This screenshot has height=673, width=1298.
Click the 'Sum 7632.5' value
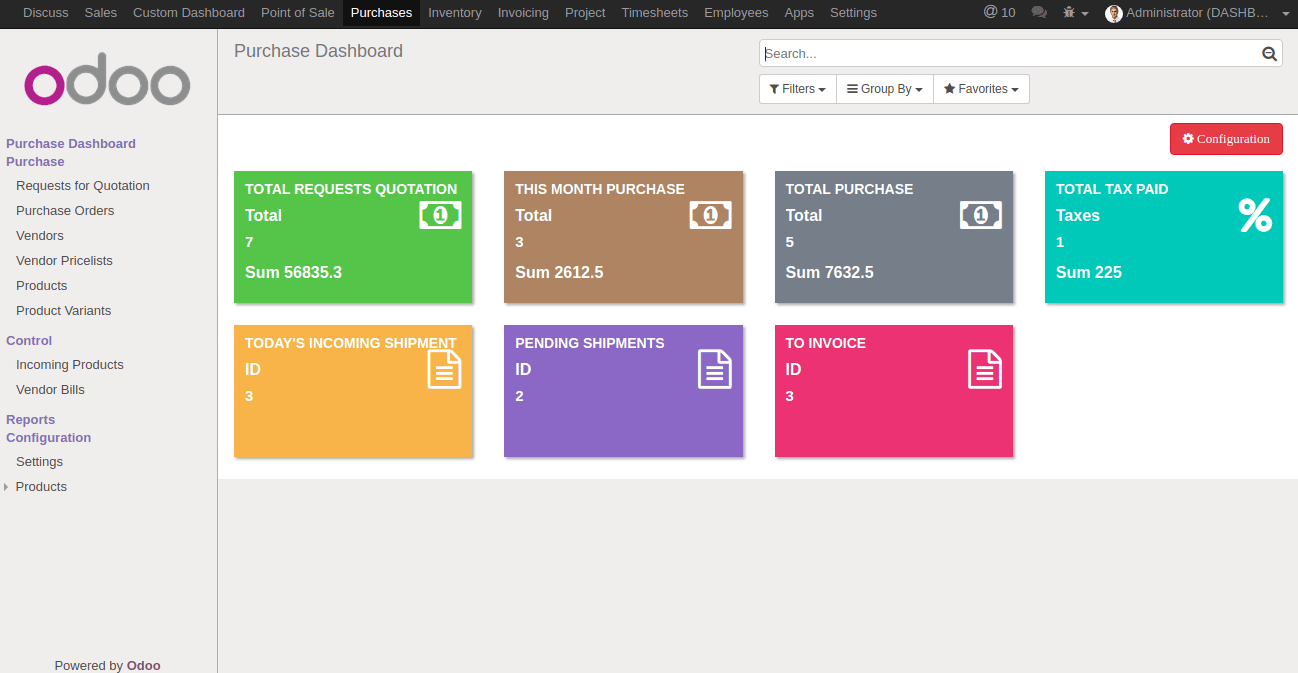[830, 273]
